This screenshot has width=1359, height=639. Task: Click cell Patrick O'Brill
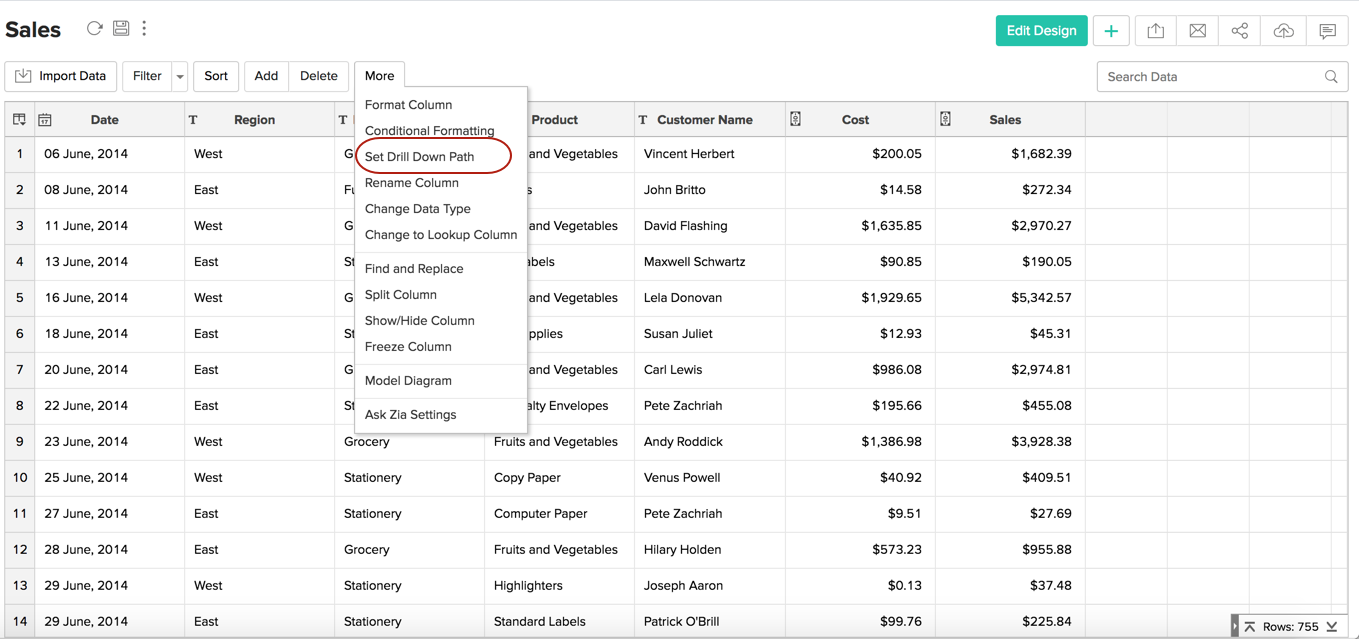pyautogui.click(x=710, y=622)
